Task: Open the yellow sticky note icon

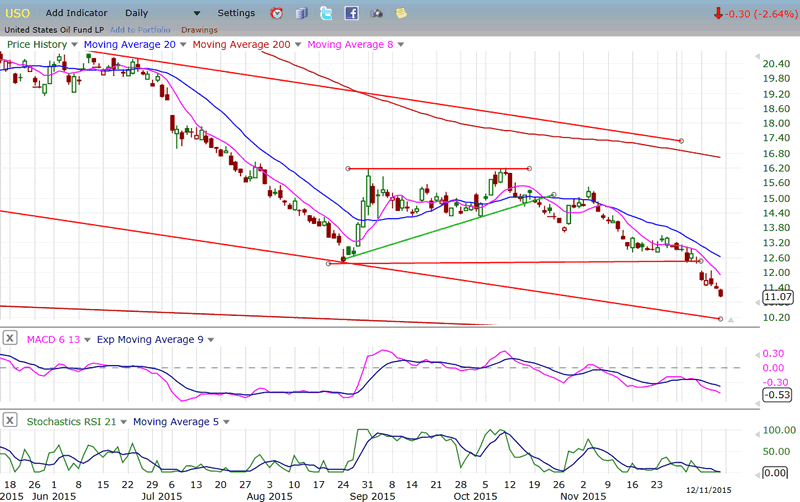Action: click(401, 14)
